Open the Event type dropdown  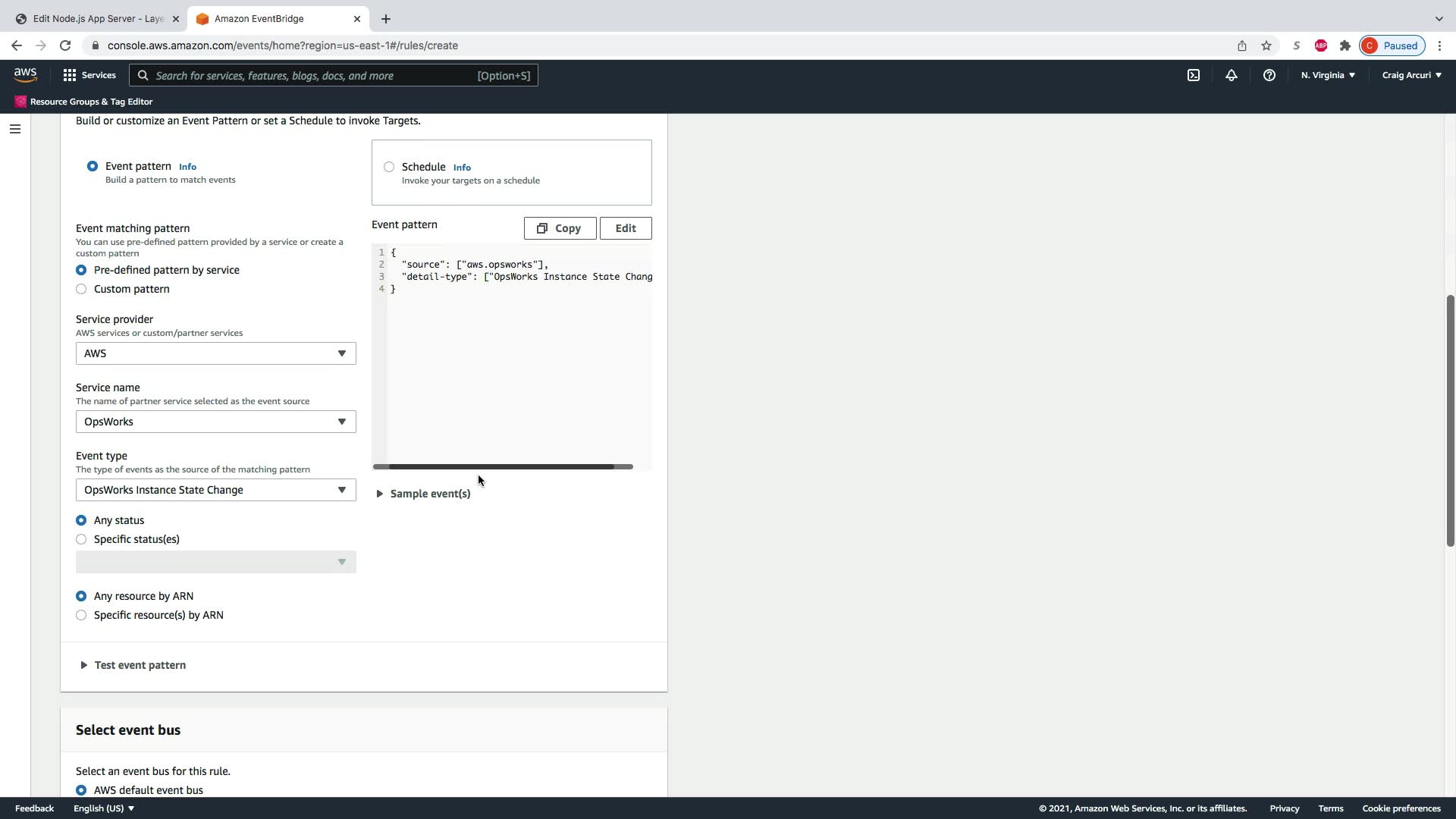[x=215, y=490]
